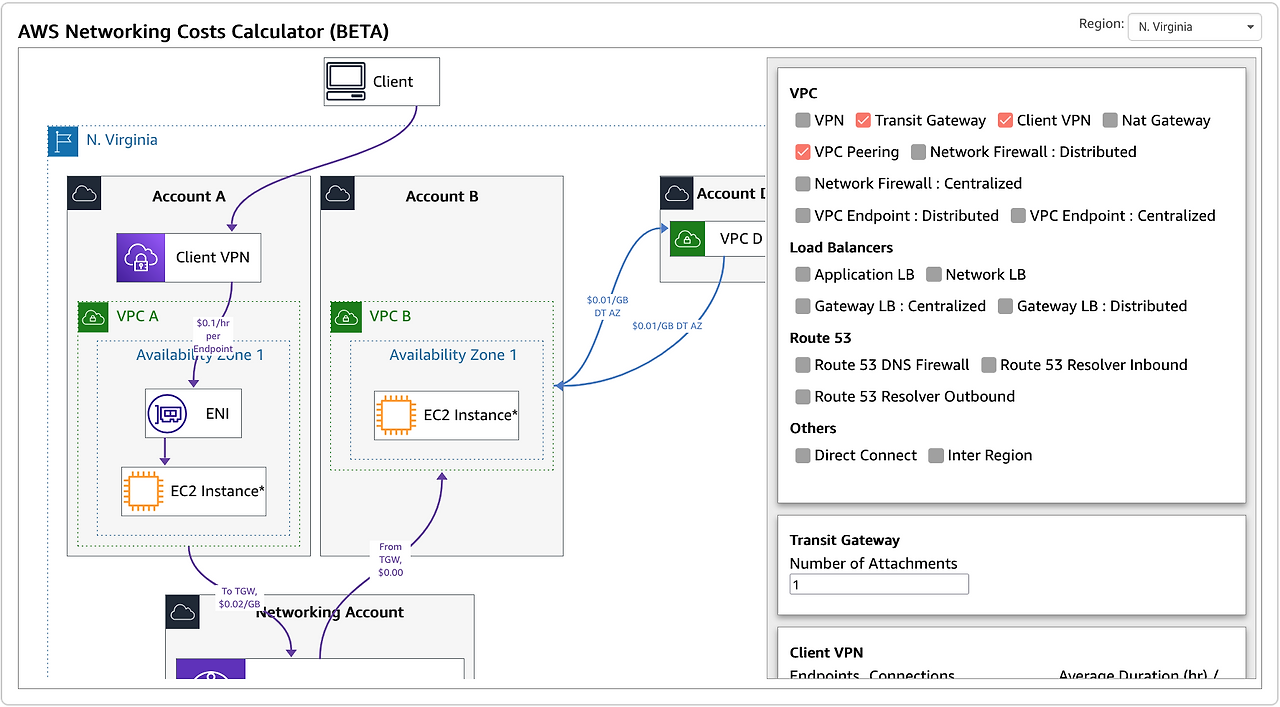Image resolution: width=1280 pixels, height=707 pixels.
Task: Click the Account A heading
Action: (189, 197)
